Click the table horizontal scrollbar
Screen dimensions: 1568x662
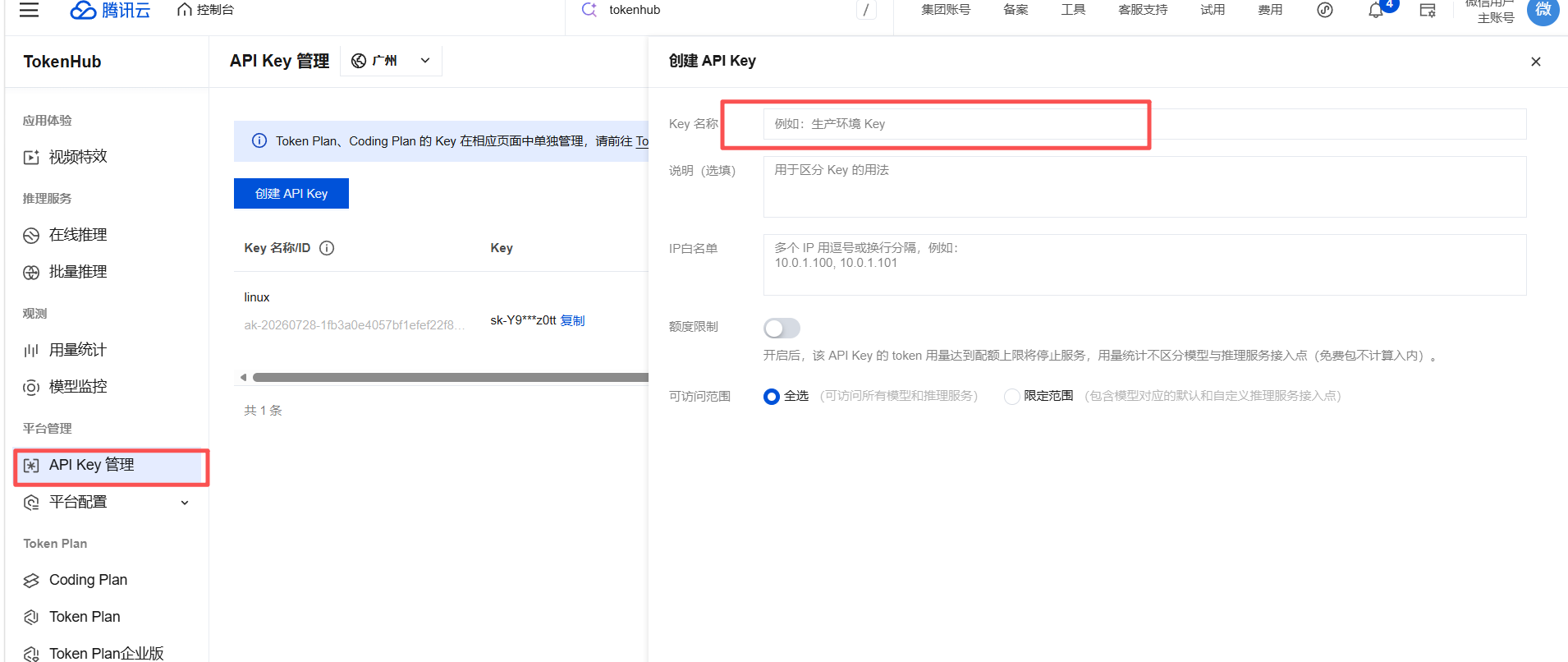451,378
